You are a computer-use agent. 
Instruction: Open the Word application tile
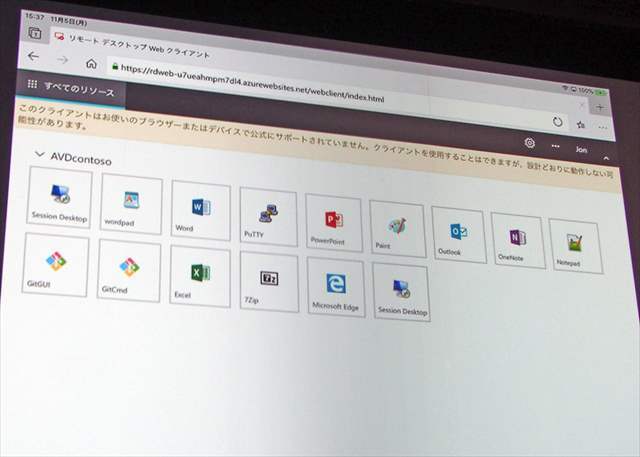pos(201,210)
